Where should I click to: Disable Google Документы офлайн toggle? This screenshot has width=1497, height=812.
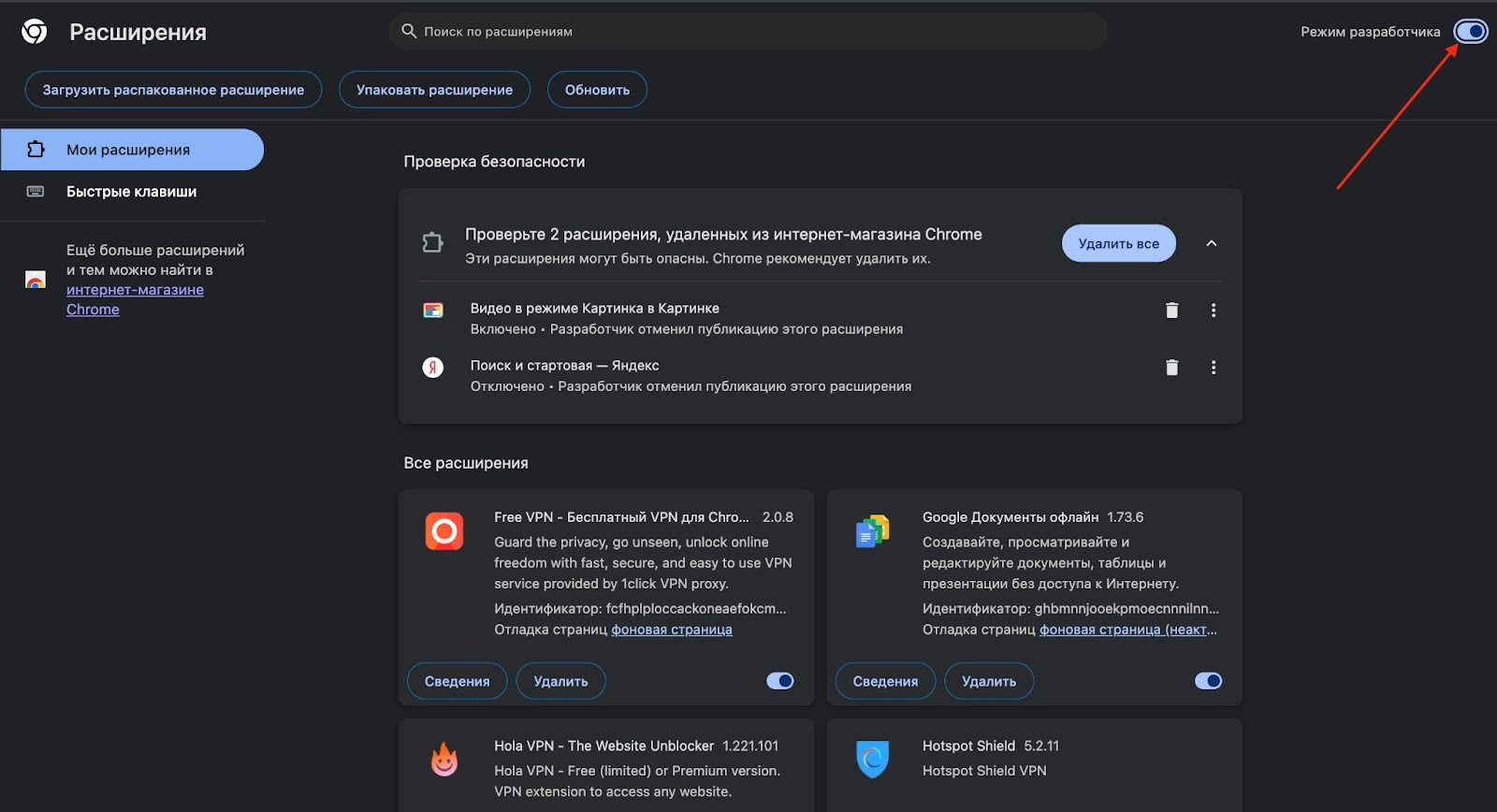[1209, 681]
